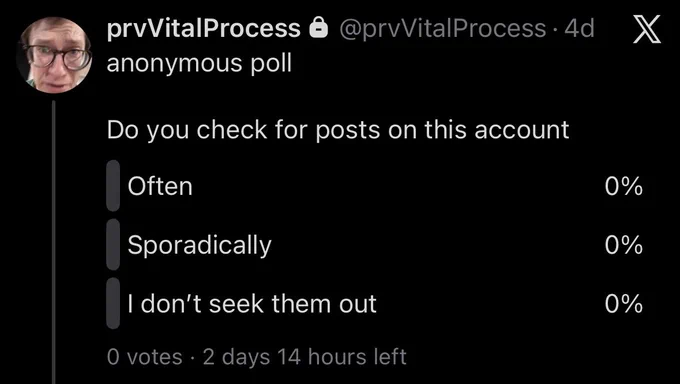Click the 0% for I don't seek them out
The height and width of the screenshot is (384, 680).
pyautogui.click(x=624, y=303)
